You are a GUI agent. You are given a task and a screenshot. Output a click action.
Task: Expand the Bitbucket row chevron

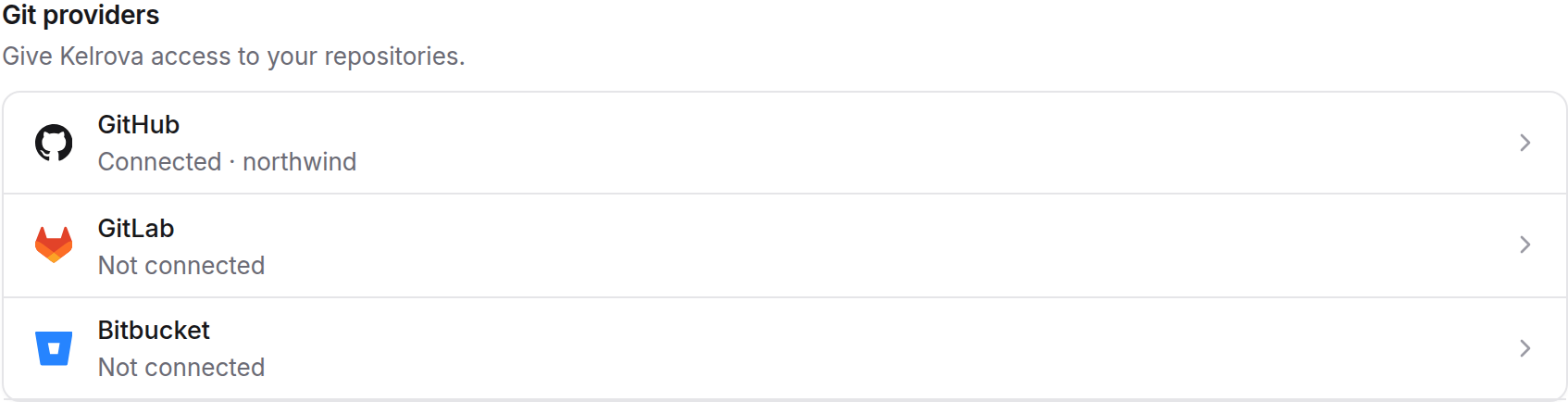coord(1524,348)
